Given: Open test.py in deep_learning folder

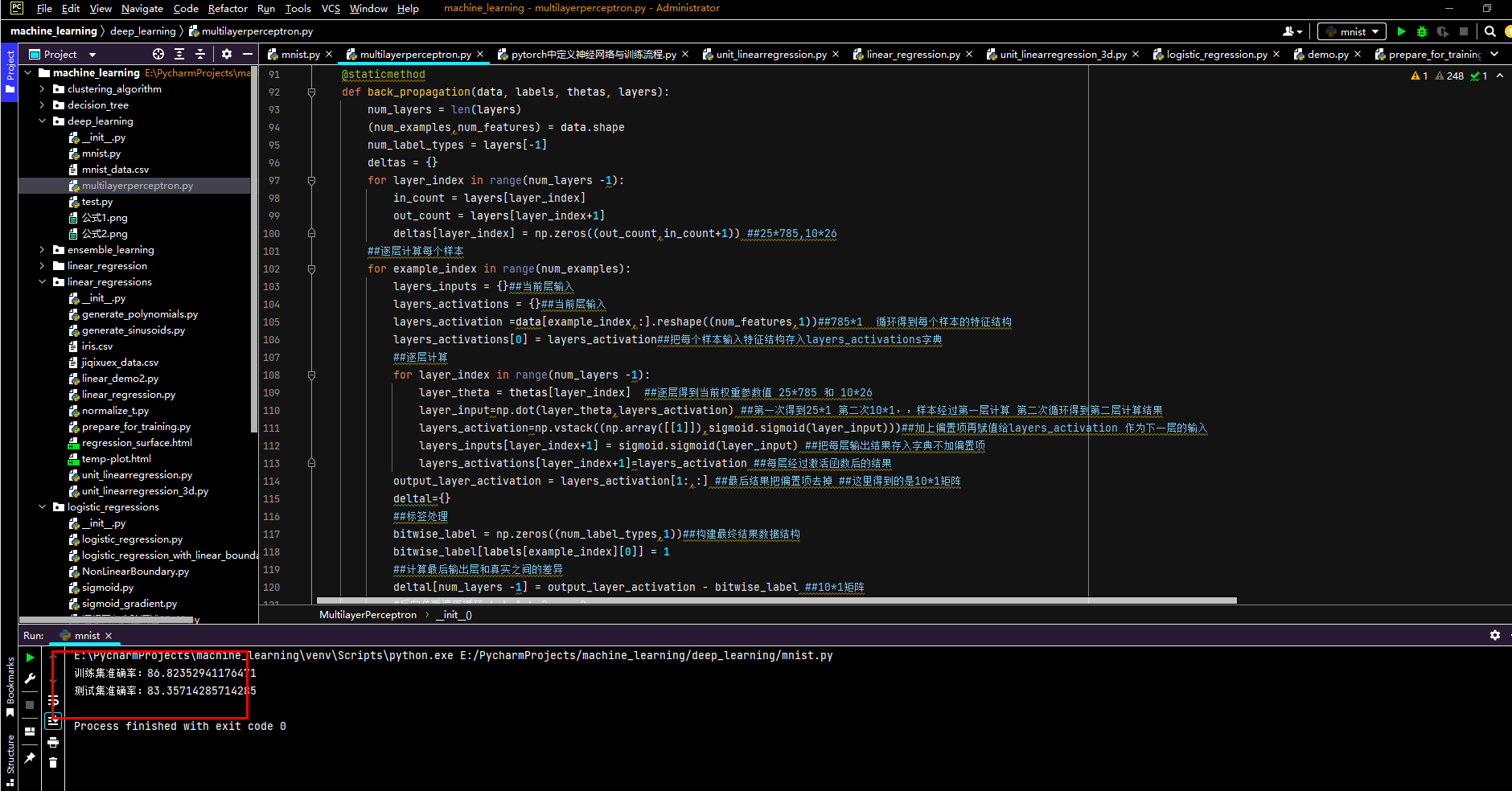Looking at the screenshot, I should [97, 202].
